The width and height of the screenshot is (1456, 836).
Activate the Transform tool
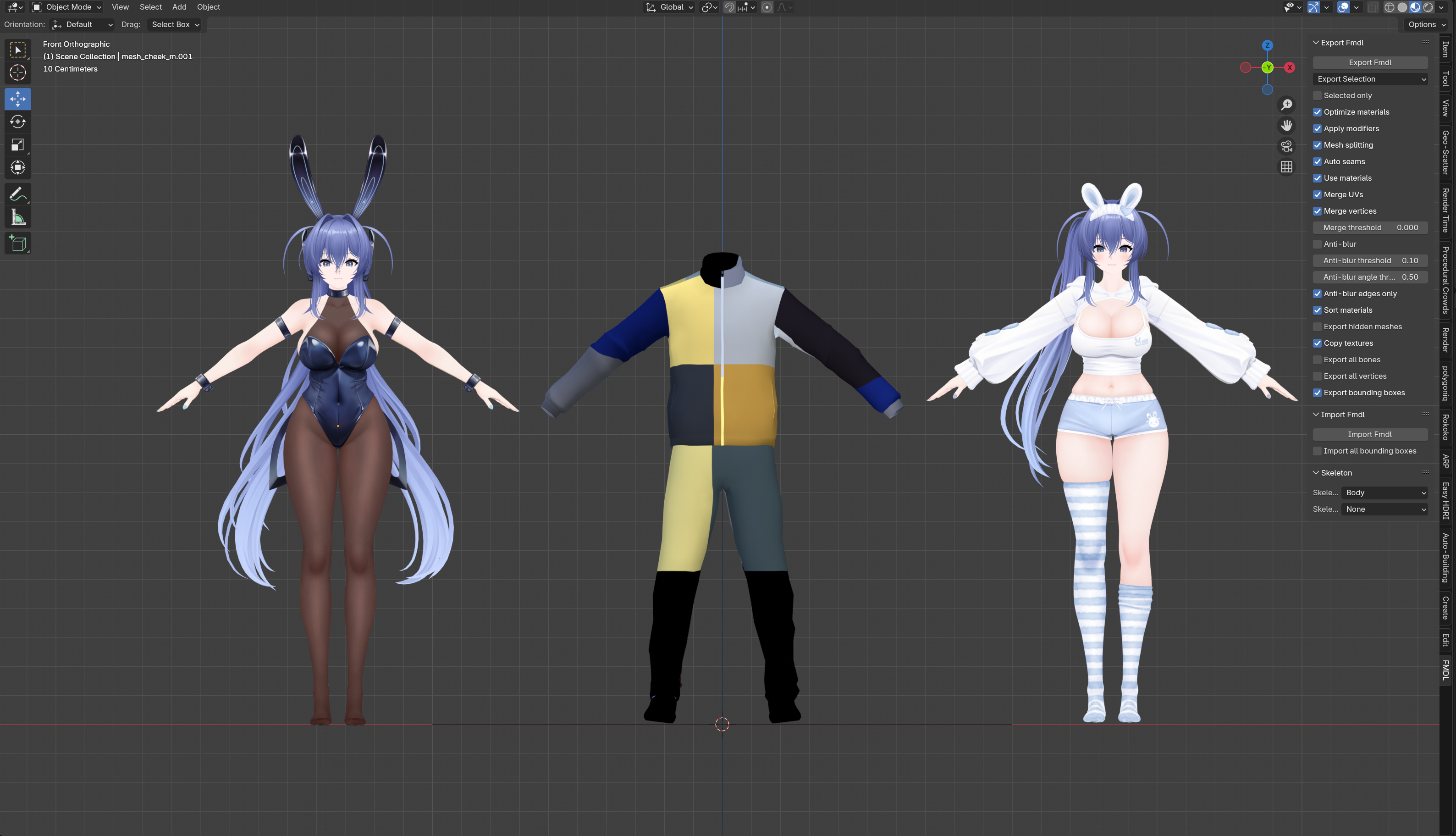pos(18,168)
